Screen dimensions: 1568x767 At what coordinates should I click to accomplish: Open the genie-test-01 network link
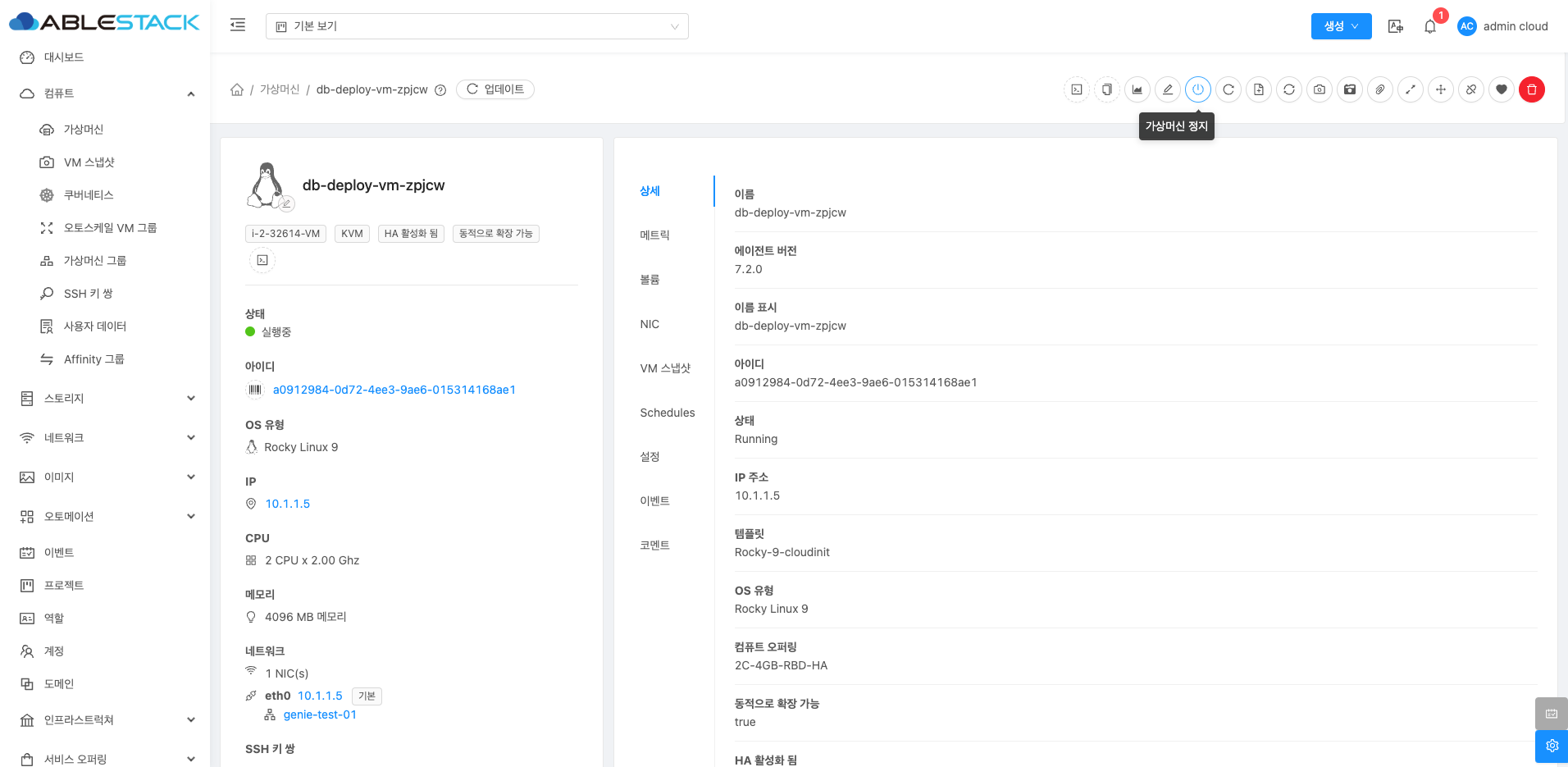[x=320, y=714]
